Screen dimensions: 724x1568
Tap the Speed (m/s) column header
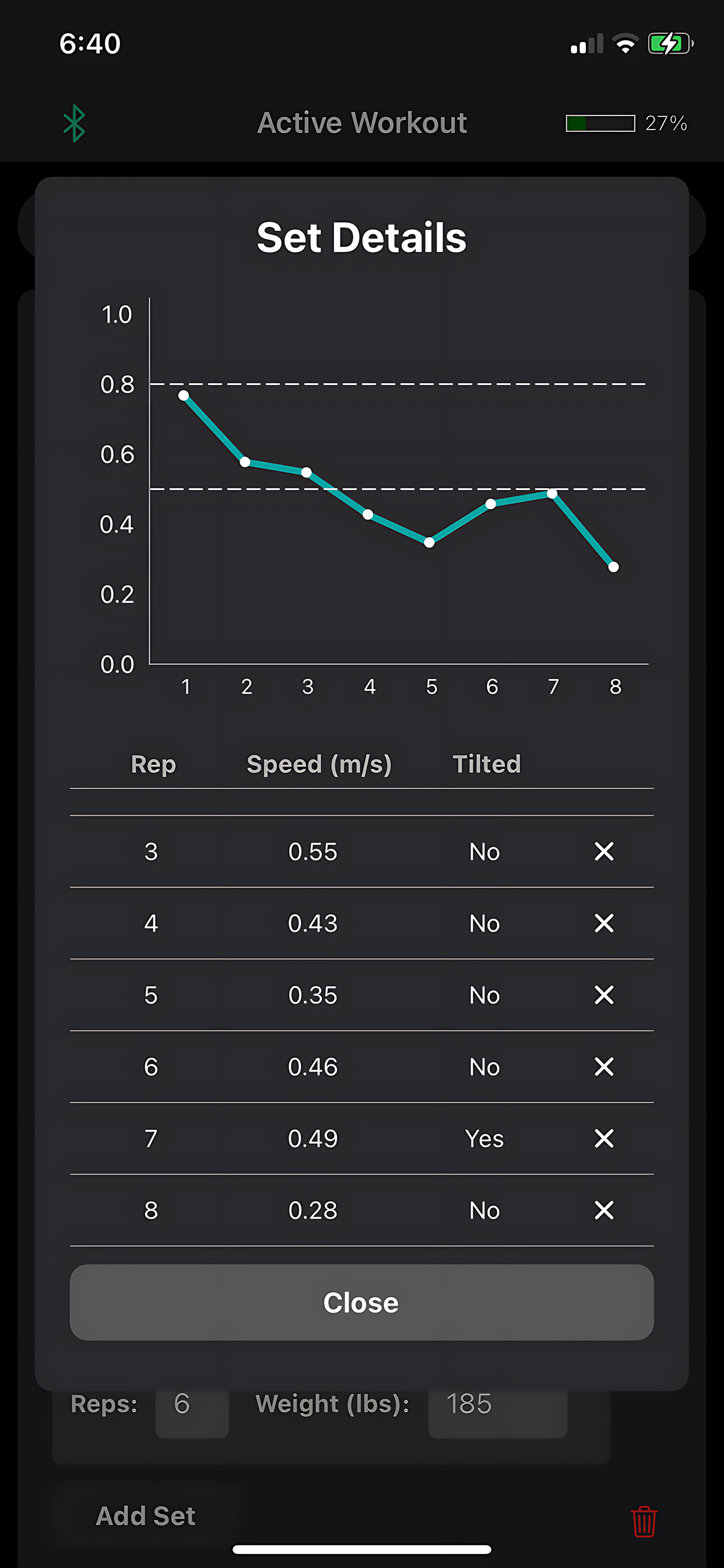click(319, 765)
